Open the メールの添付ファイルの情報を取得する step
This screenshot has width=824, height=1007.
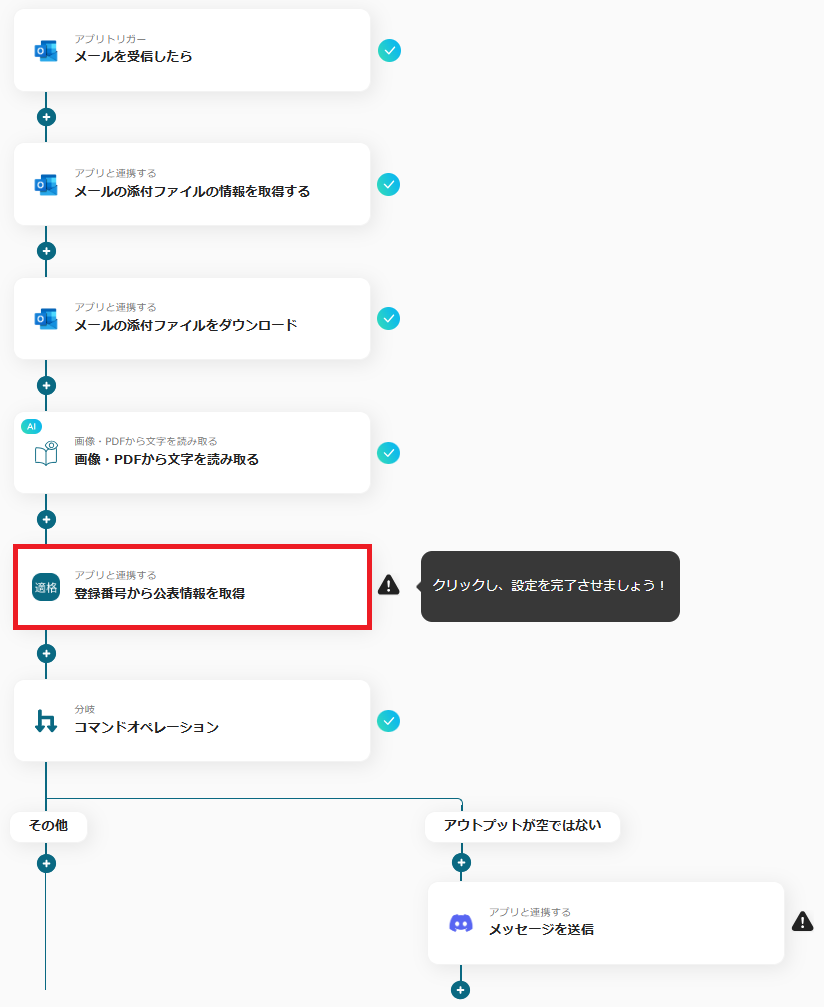coord(192,184)
